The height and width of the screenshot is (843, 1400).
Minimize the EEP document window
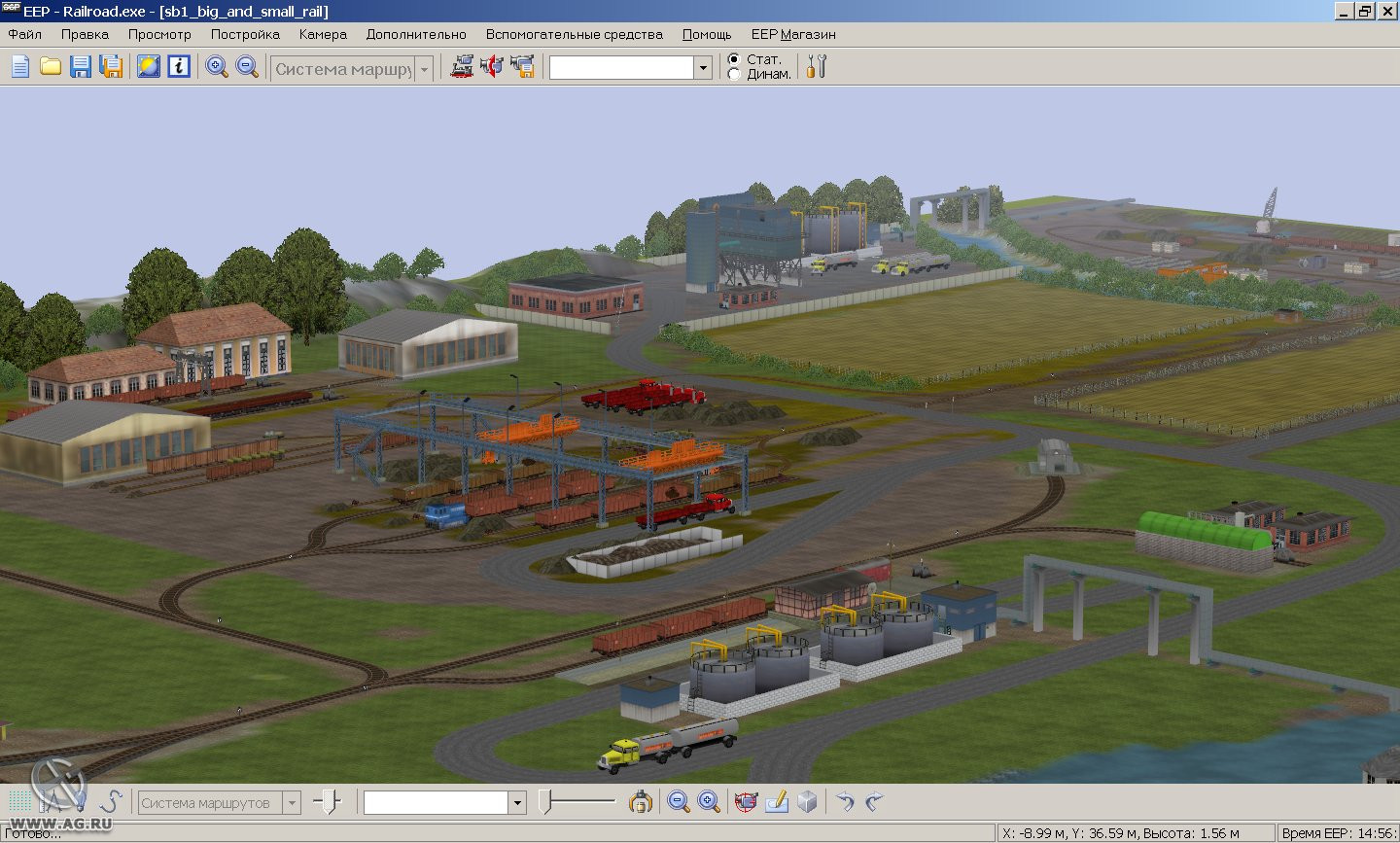pos(1346,12)
